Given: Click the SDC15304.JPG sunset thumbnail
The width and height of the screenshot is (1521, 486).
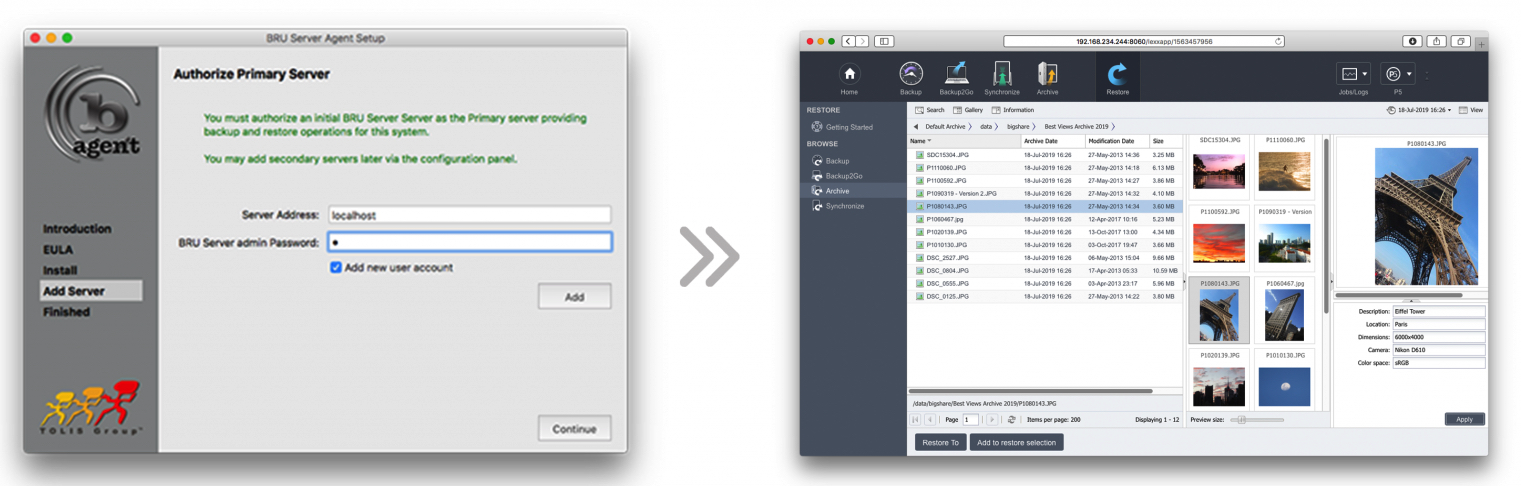Looking at the screenshot, I should click(1218, 171).
